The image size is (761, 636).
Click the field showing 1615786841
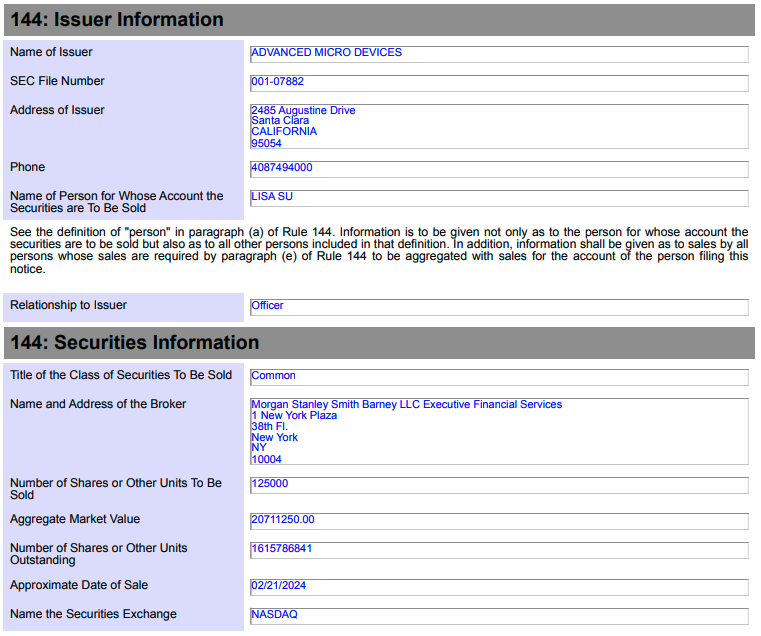(499, 551)
